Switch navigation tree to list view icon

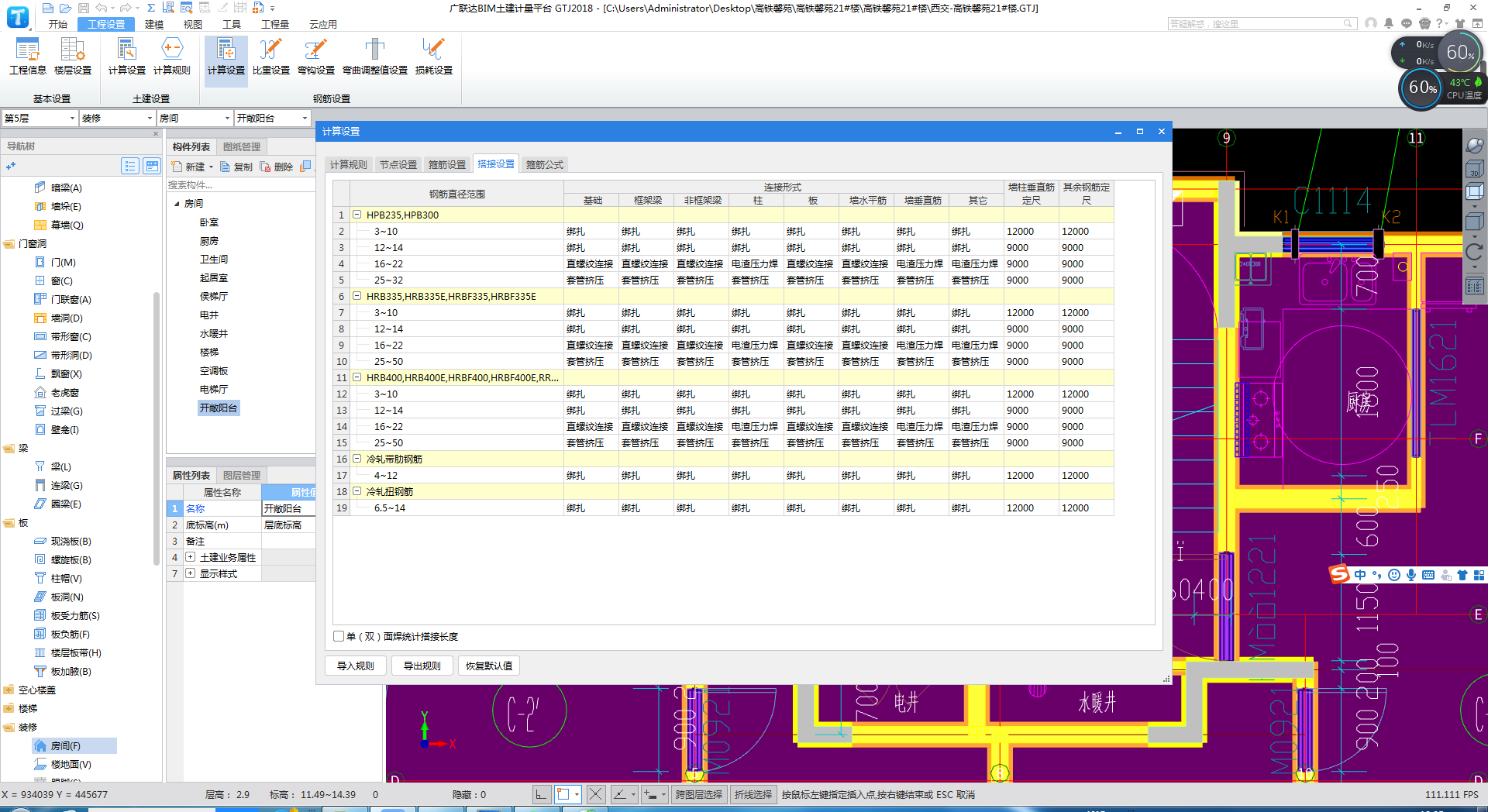coord(130,166)
